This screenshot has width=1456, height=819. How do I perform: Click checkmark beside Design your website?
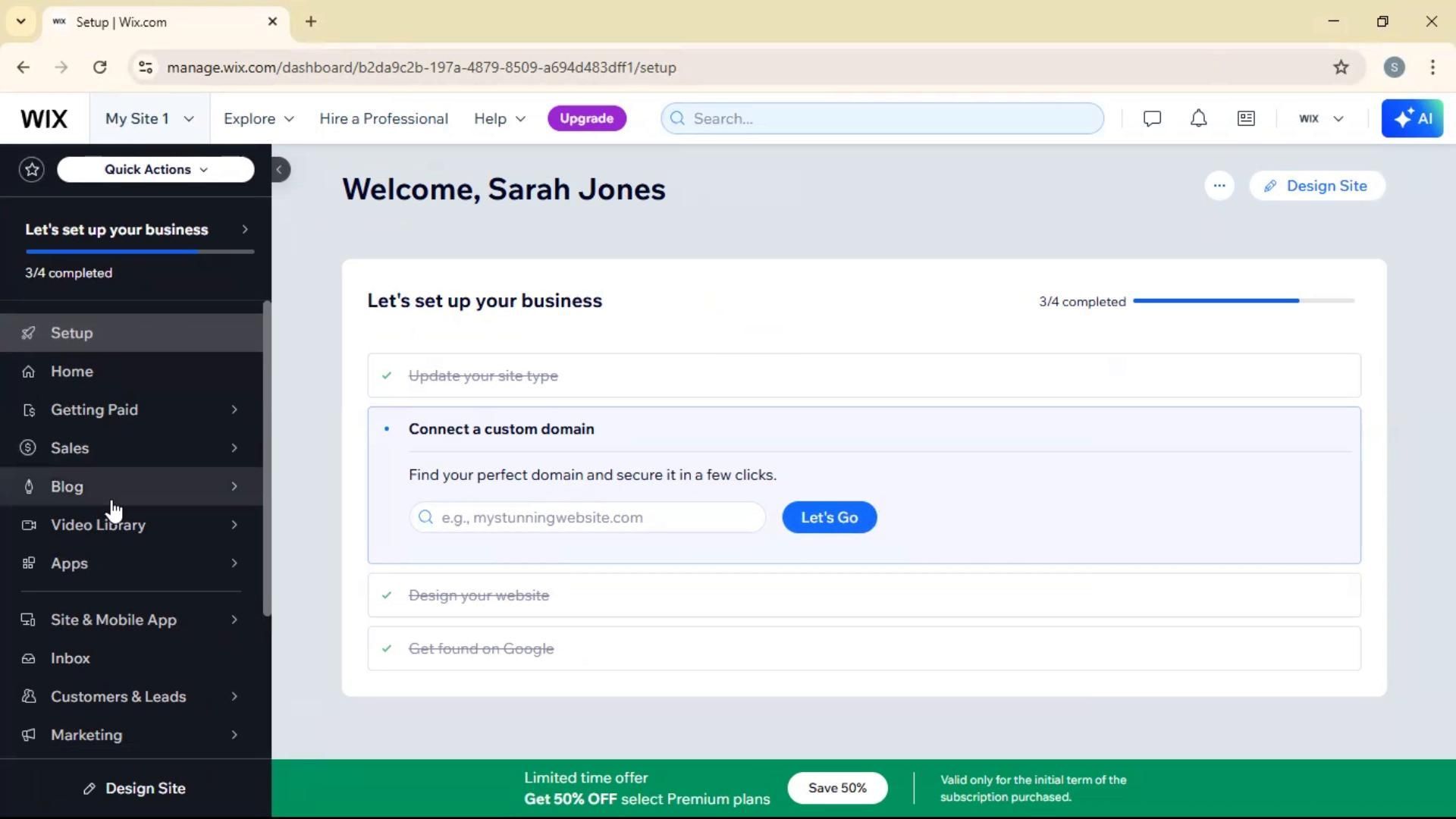point(387,595)
